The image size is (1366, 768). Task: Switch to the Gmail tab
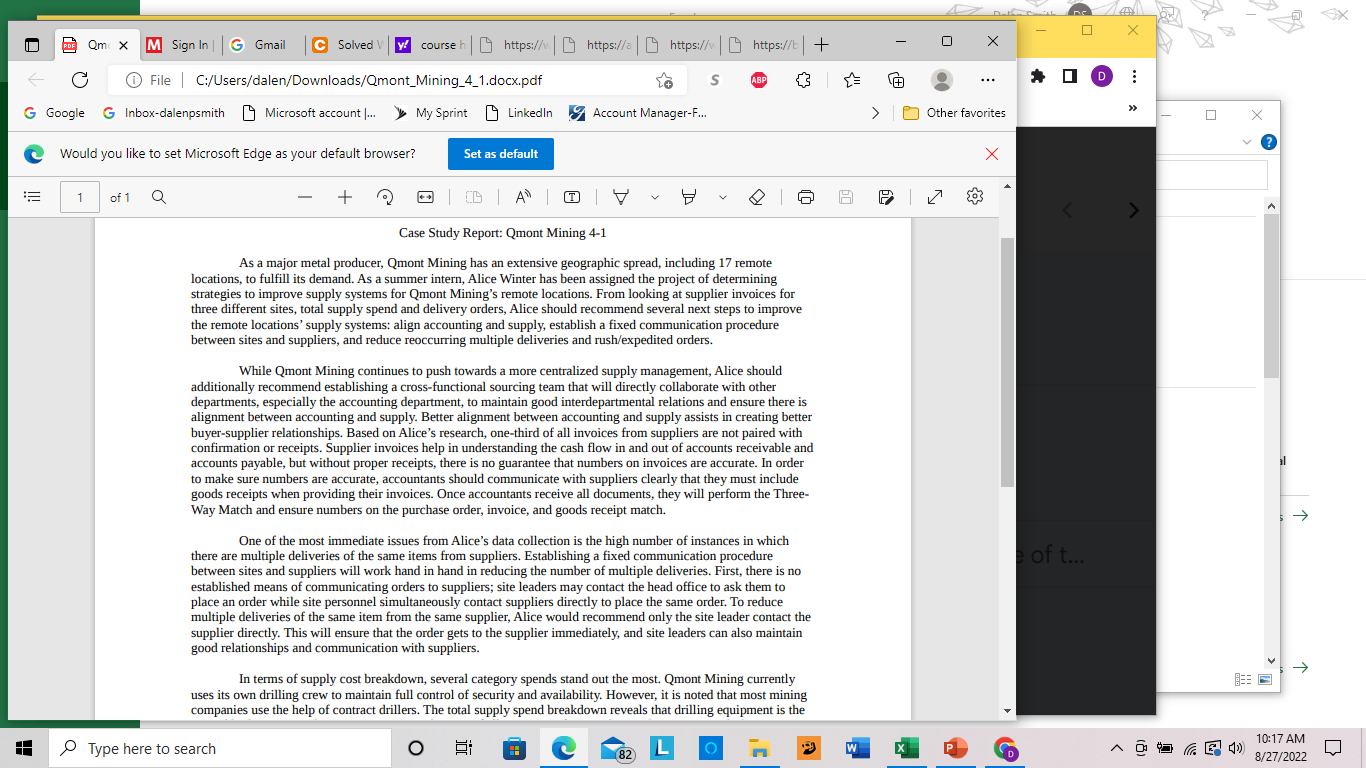tap(261, 45)
